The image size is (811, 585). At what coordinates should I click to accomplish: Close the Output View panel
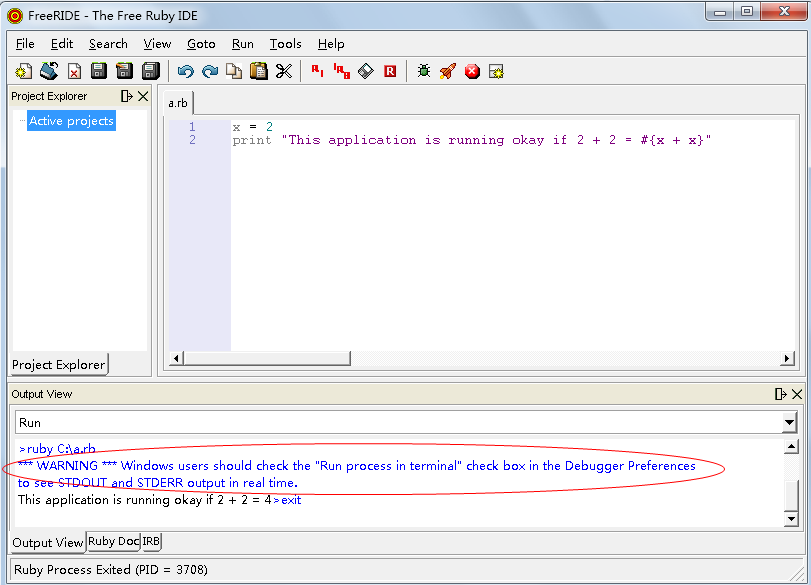tap(797, 394)
